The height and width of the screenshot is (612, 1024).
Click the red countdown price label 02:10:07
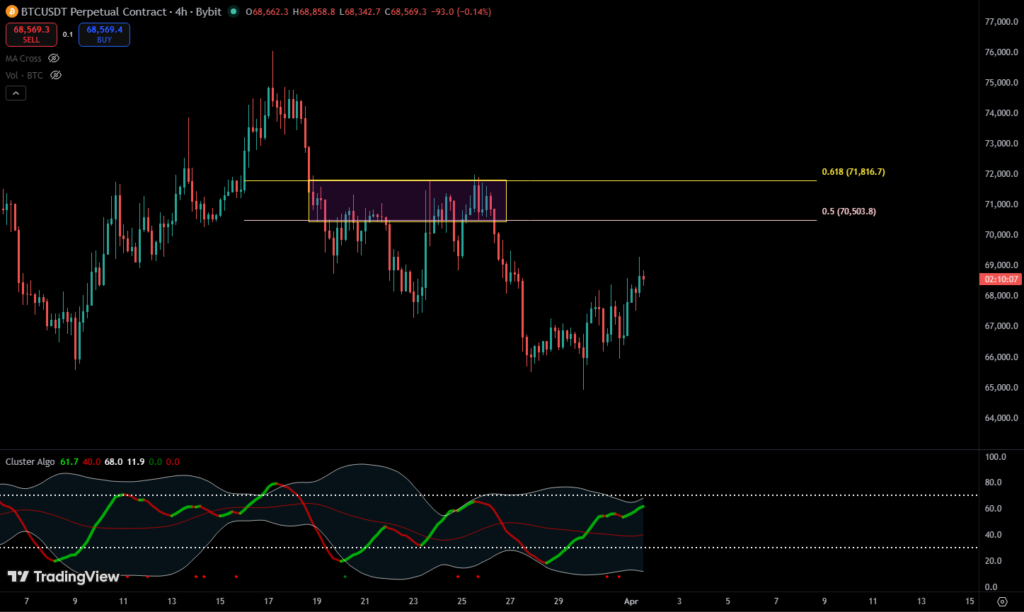(1001, 279)
